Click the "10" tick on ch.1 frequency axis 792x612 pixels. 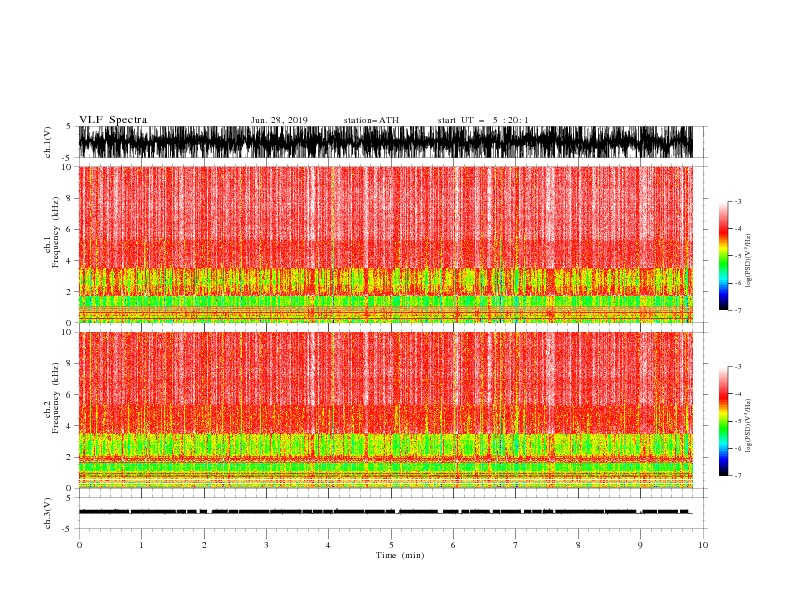[x=67, y=167]
